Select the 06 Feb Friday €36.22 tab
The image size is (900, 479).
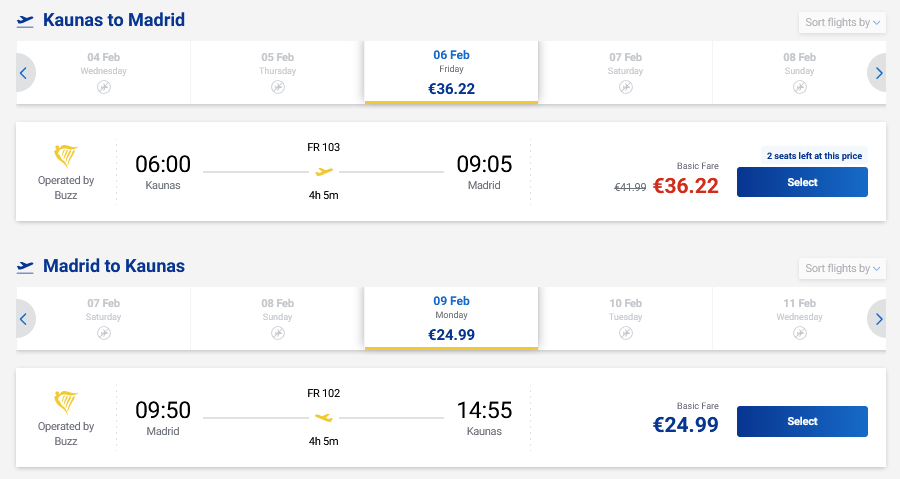coord(451,72)
